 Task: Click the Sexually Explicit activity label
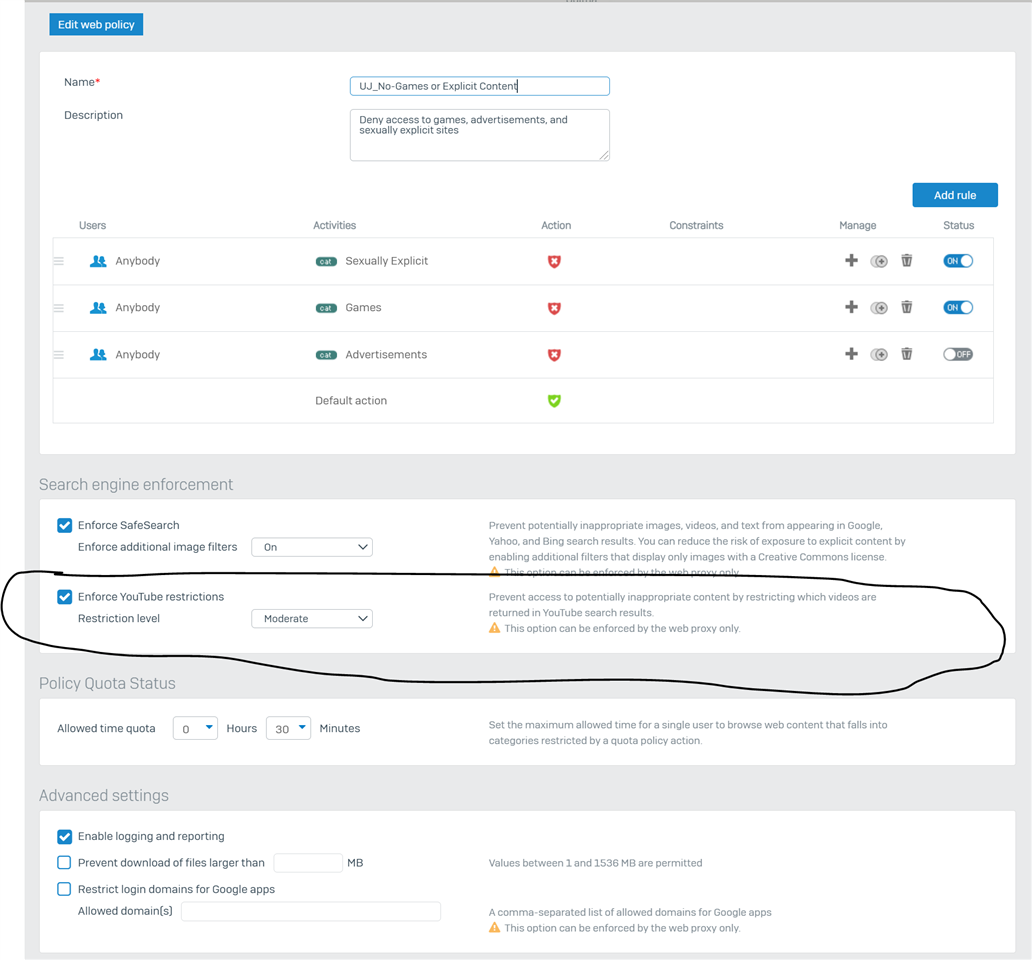pos(386,261)
